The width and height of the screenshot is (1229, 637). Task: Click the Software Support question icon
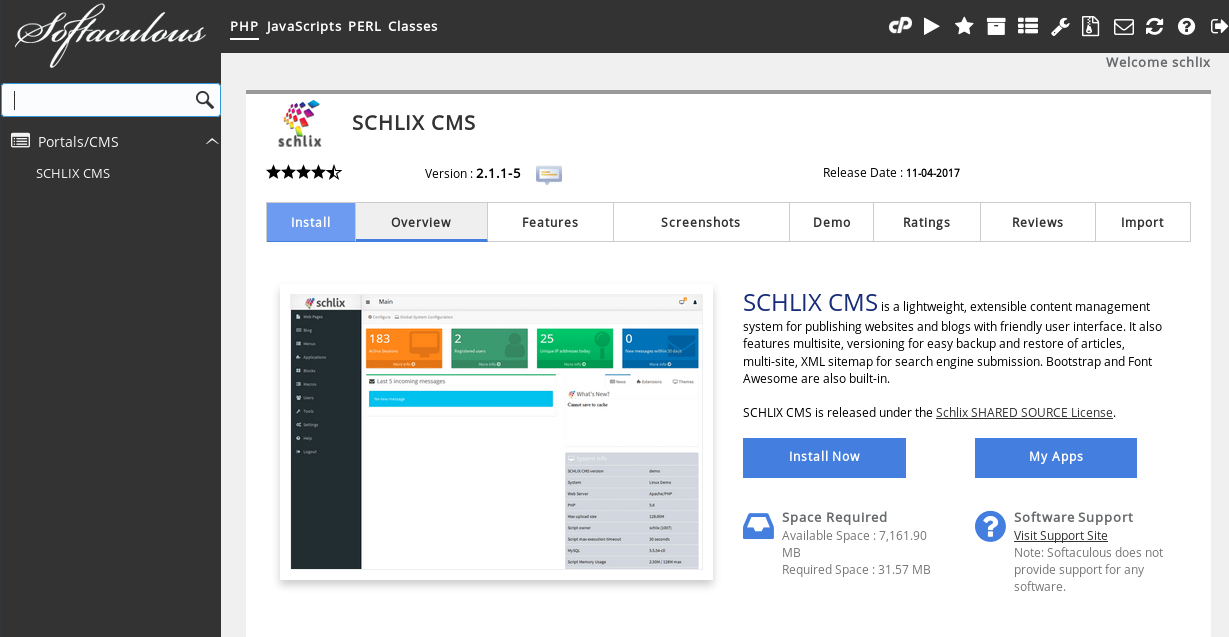pos(990,526)
